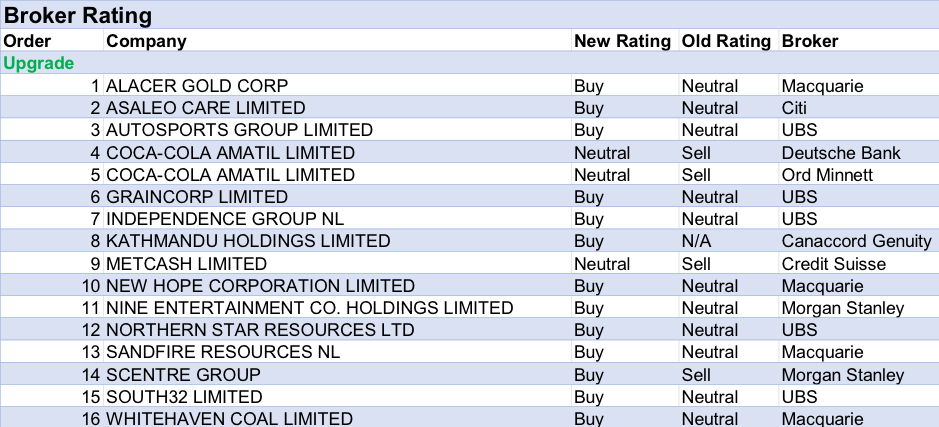The width and height of the screenshot is (939, 427).
Task: Select Coca-Cola Amatil's Neutral rating cell
Action: [602, 153]
